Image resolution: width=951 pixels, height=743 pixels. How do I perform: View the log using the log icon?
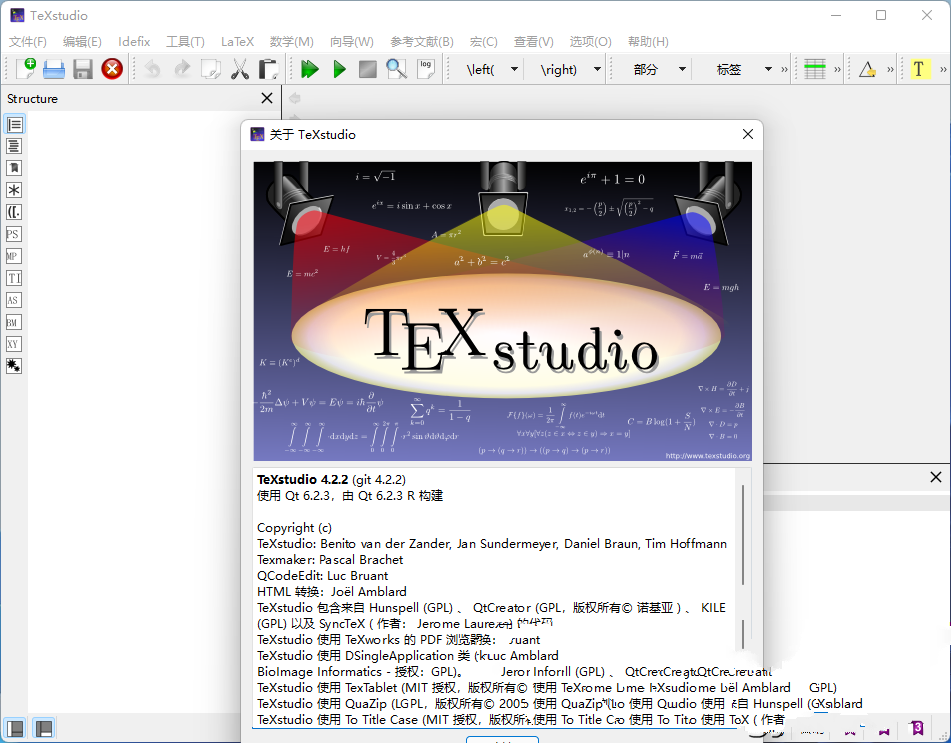(x=426, y=69)
